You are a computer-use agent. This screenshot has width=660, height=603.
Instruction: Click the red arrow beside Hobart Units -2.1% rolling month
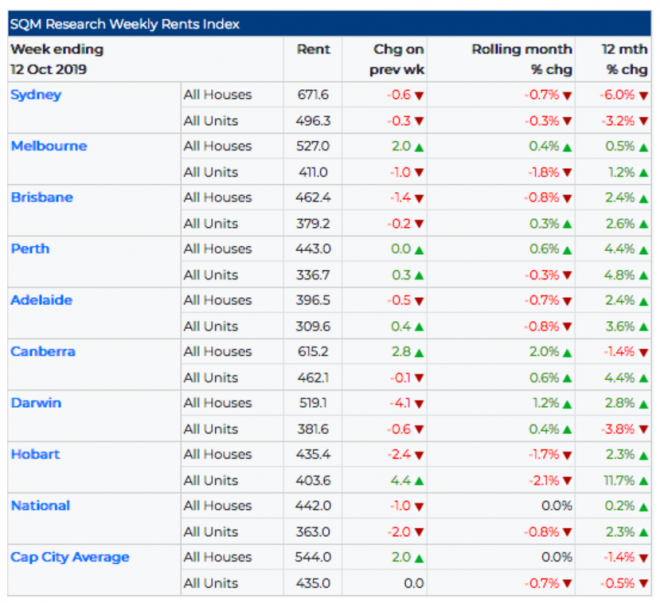pos(567,481)
